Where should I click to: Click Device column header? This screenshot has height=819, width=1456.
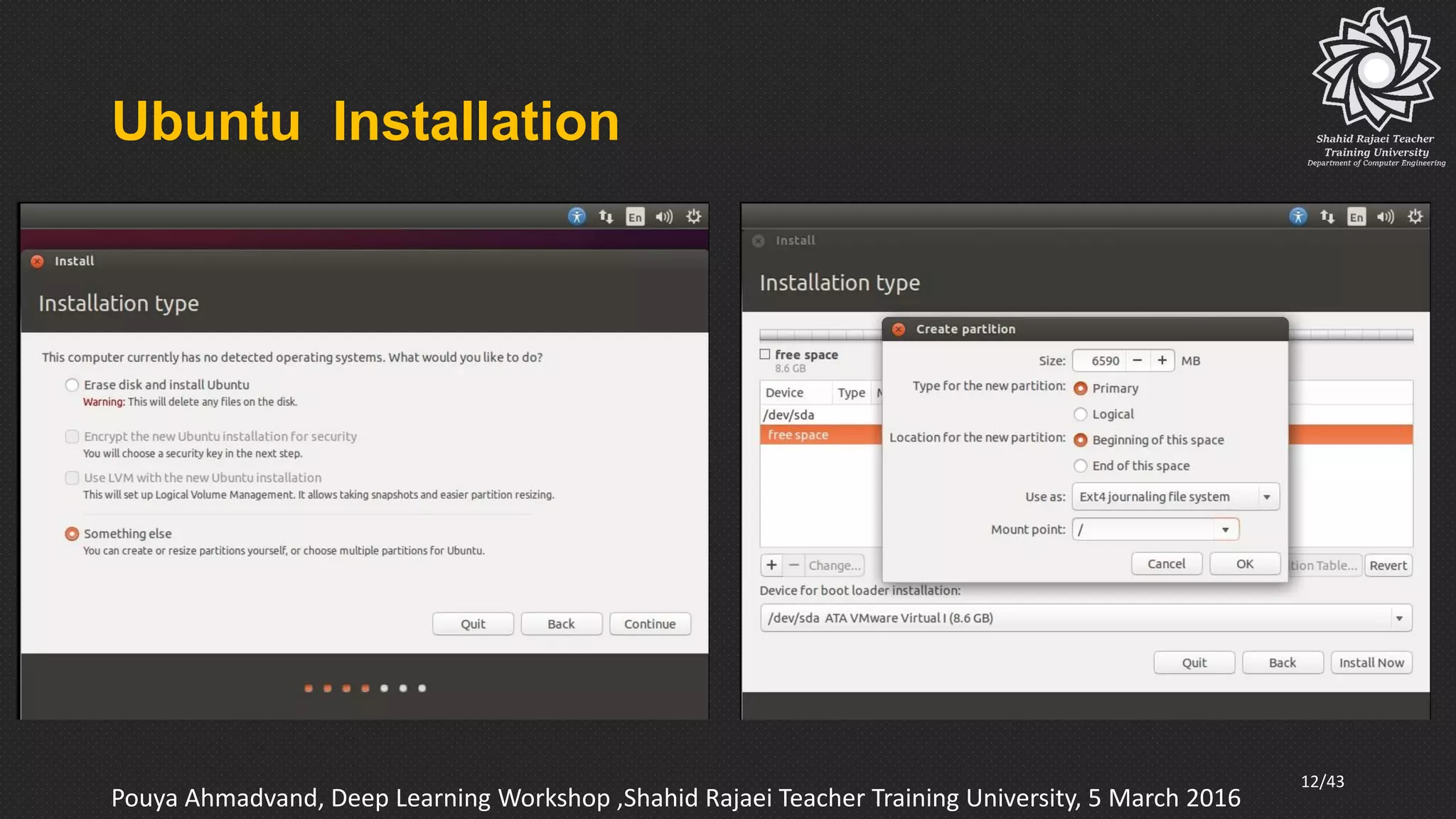796,392
